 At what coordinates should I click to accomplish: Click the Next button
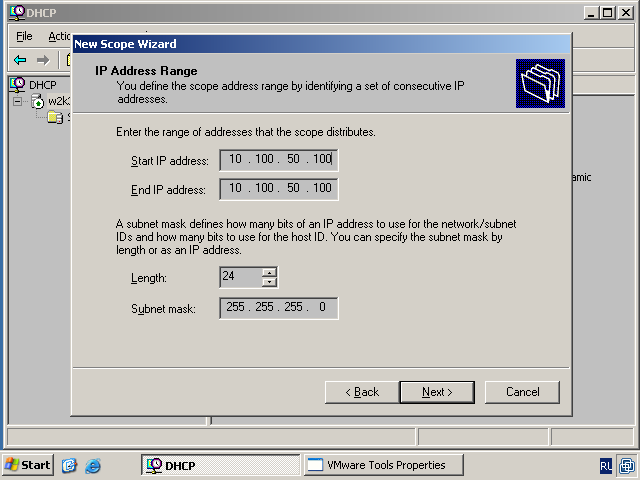(x=437, y=392)
